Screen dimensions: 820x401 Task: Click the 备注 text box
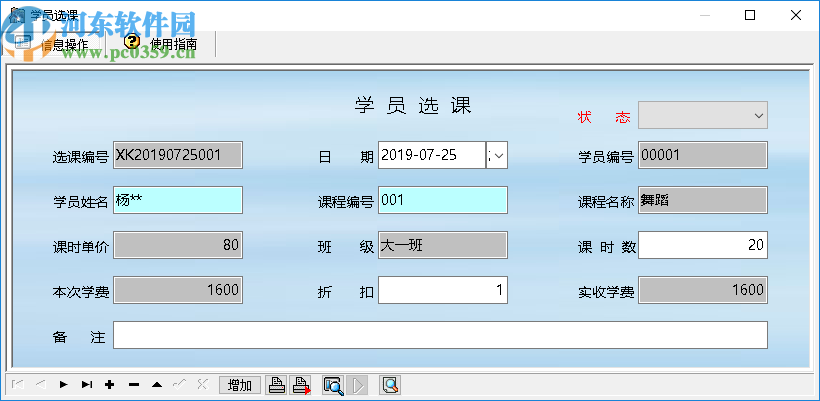point(440,335)
